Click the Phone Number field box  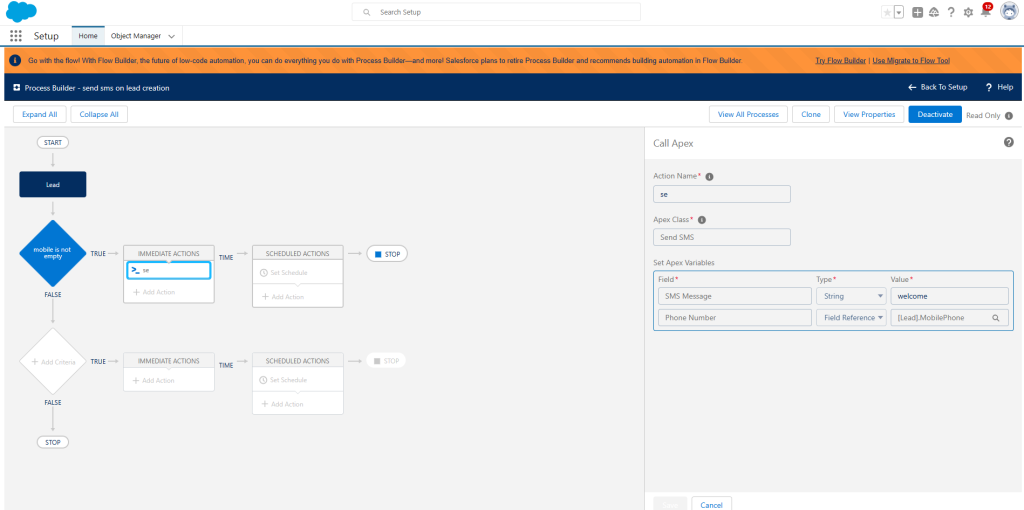pos(735,318)
